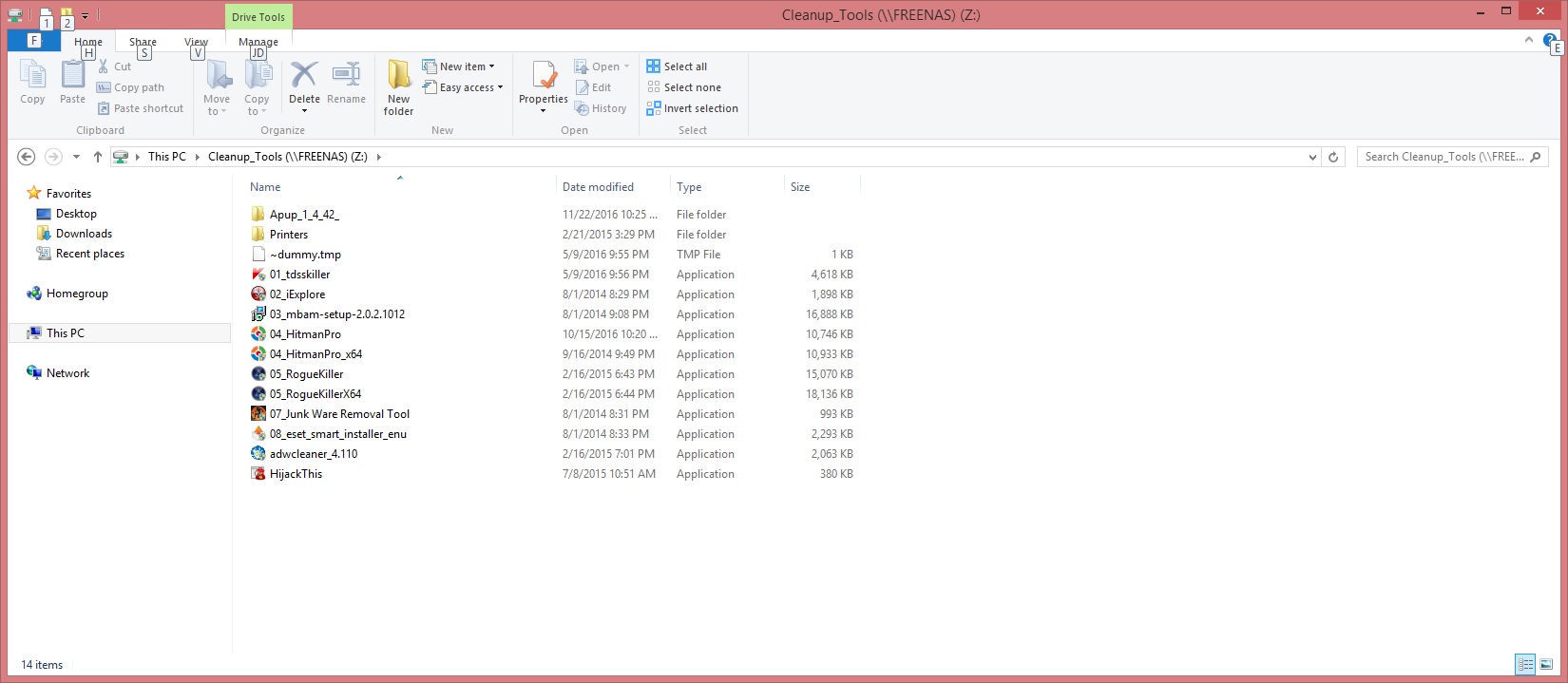
Task: Select the 08_eset_smart_installer_enu icon
Action: [x=258, y=434]
